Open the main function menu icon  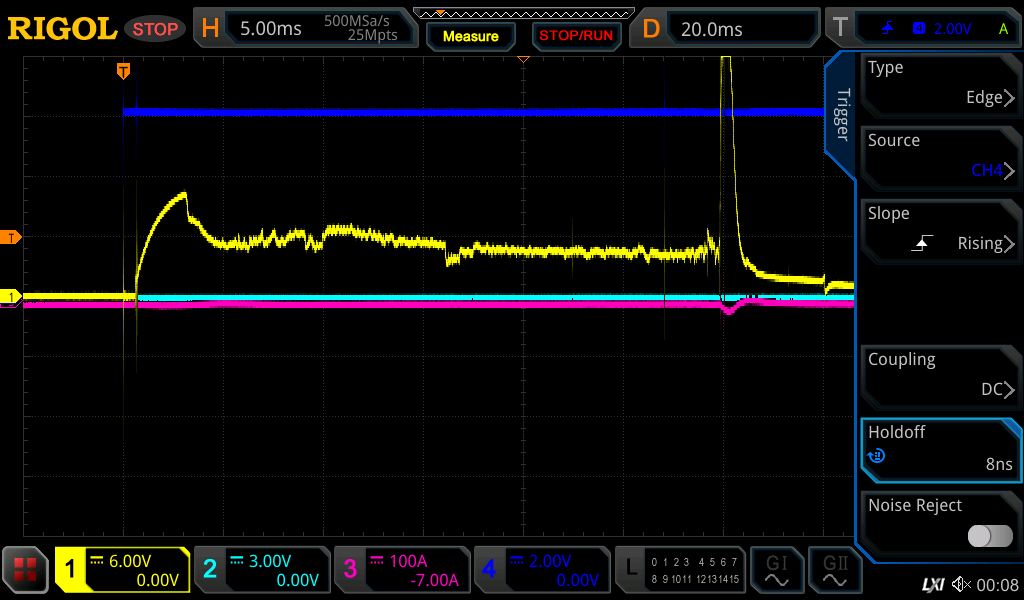pos(27,571)
